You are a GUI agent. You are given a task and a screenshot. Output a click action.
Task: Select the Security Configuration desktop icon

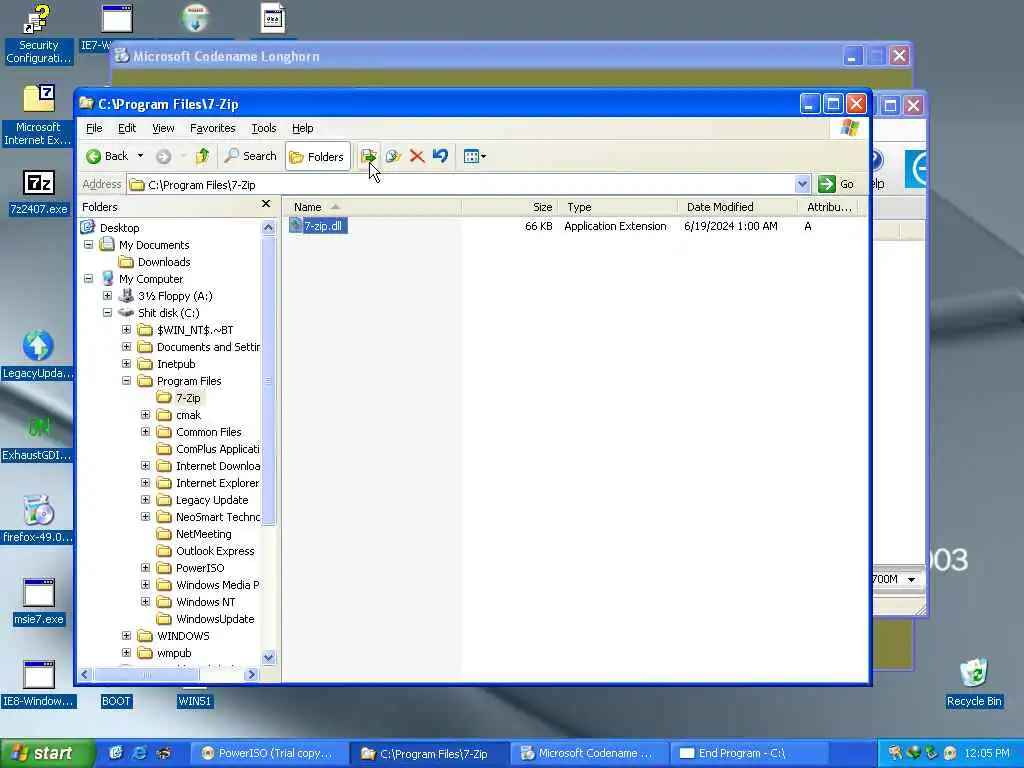click(x=38, y=35)
